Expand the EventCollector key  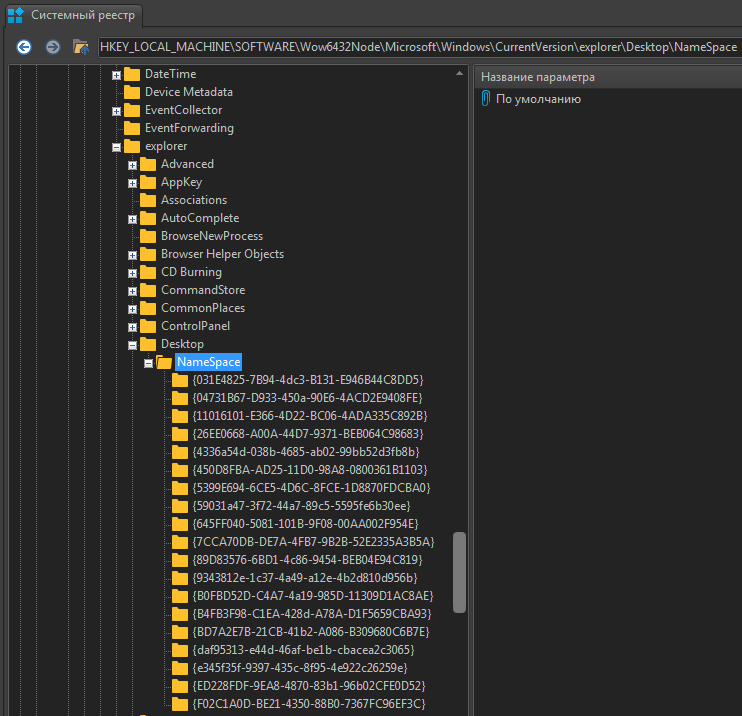116,111
